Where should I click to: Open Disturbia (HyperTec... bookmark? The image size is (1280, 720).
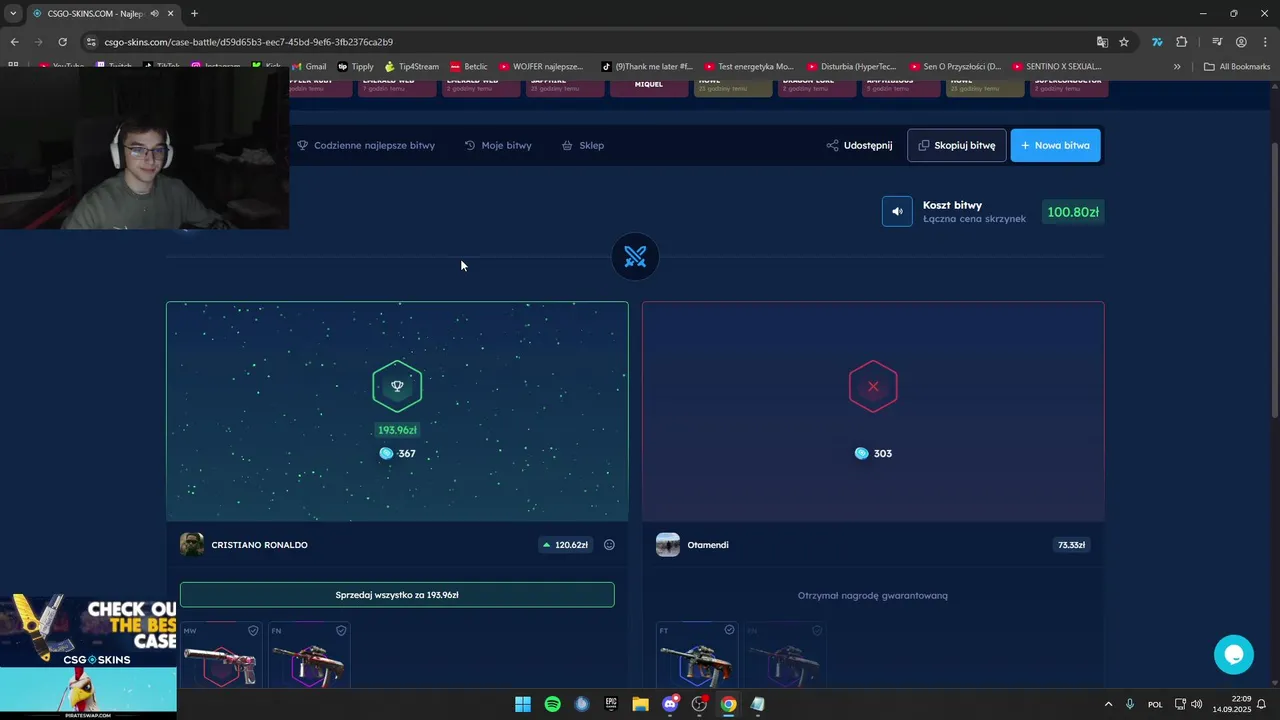pos(851,67)
